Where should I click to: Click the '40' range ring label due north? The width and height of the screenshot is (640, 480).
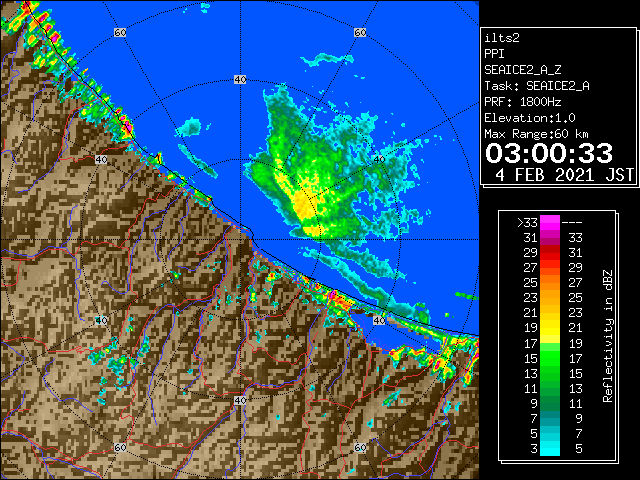pyautogui.click(x=240, y=80)
